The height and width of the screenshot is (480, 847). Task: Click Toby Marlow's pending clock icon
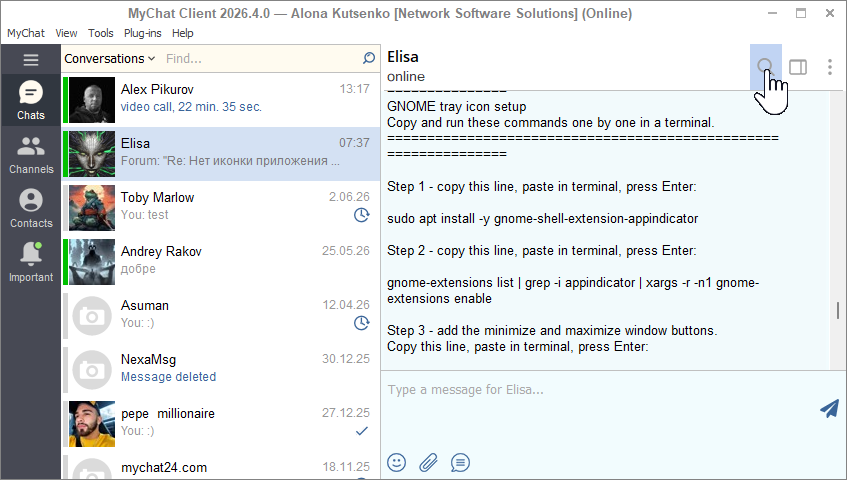361,215
